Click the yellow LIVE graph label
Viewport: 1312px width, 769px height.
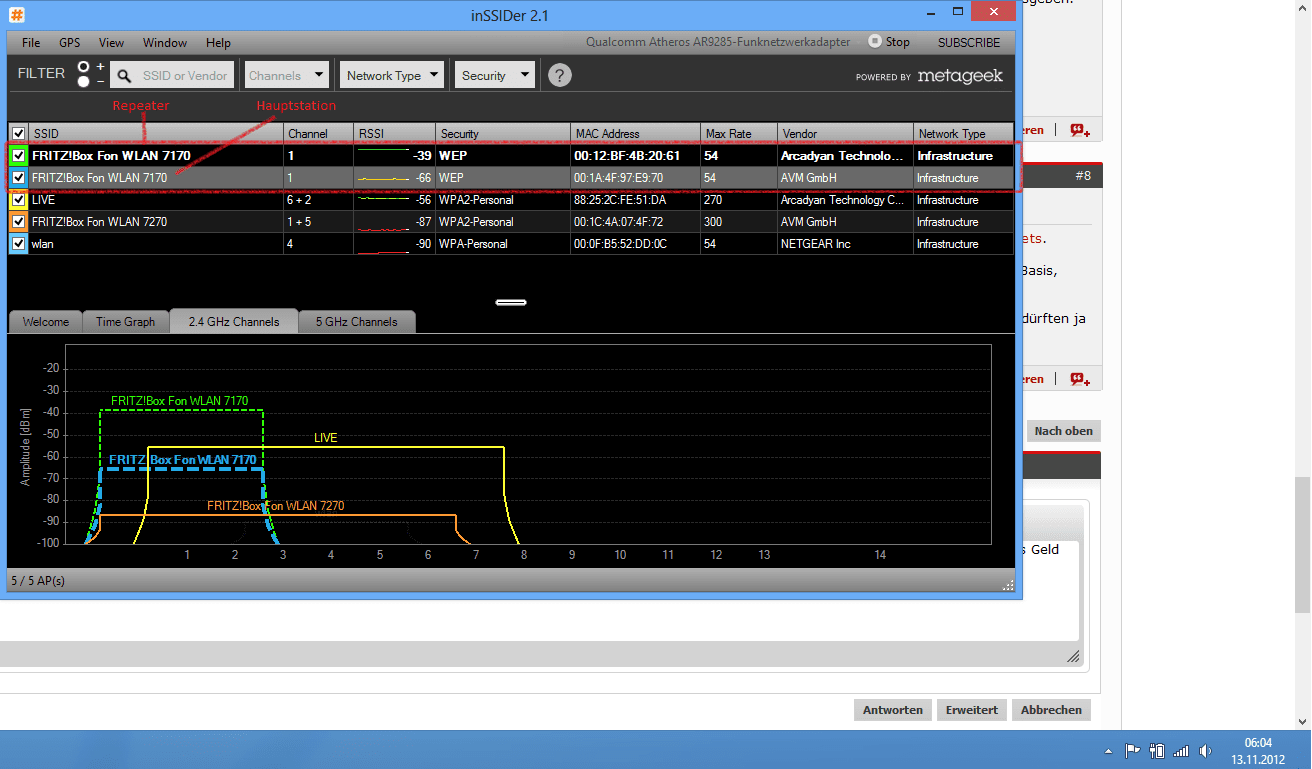point(326,438)
